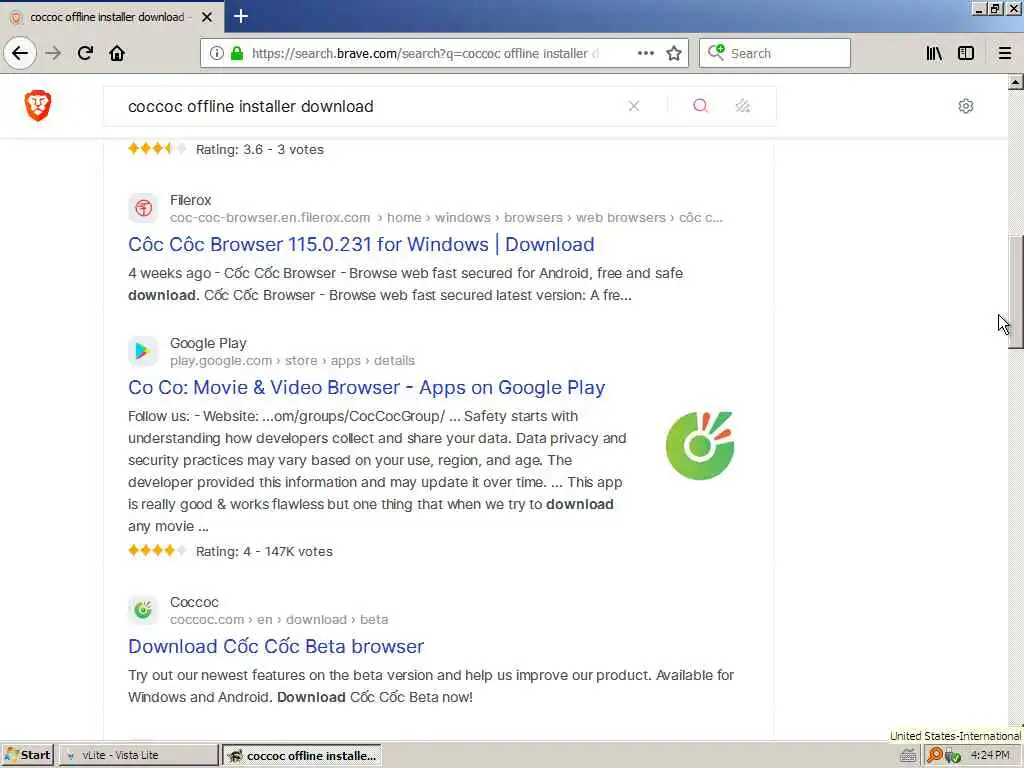Switch to vLite - Vista Lite taskbar window
Screen dimensions: 1024x768
tap(138, 755)
